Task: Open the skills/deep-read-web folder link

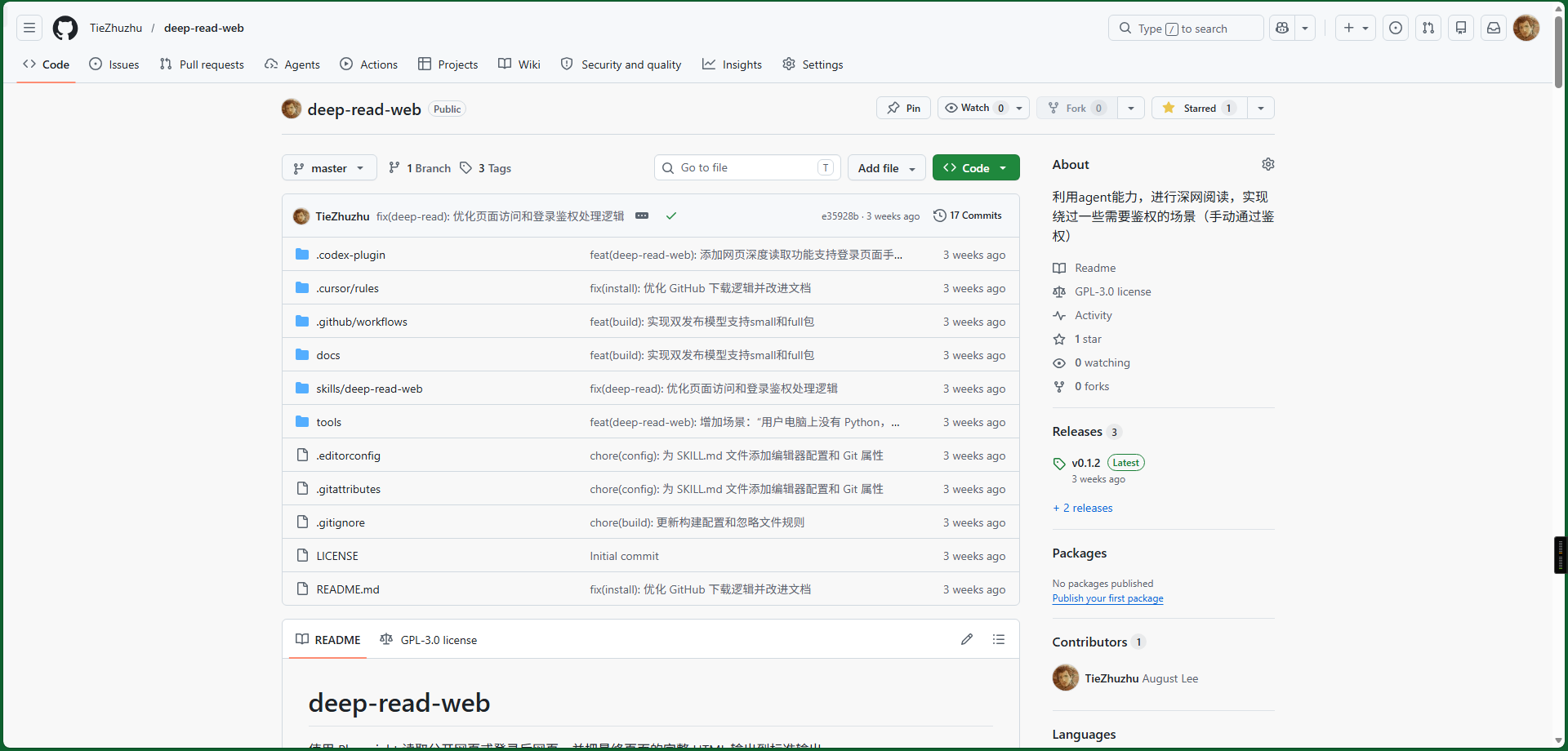Action: pyautogui.click(x=369, y=389)
